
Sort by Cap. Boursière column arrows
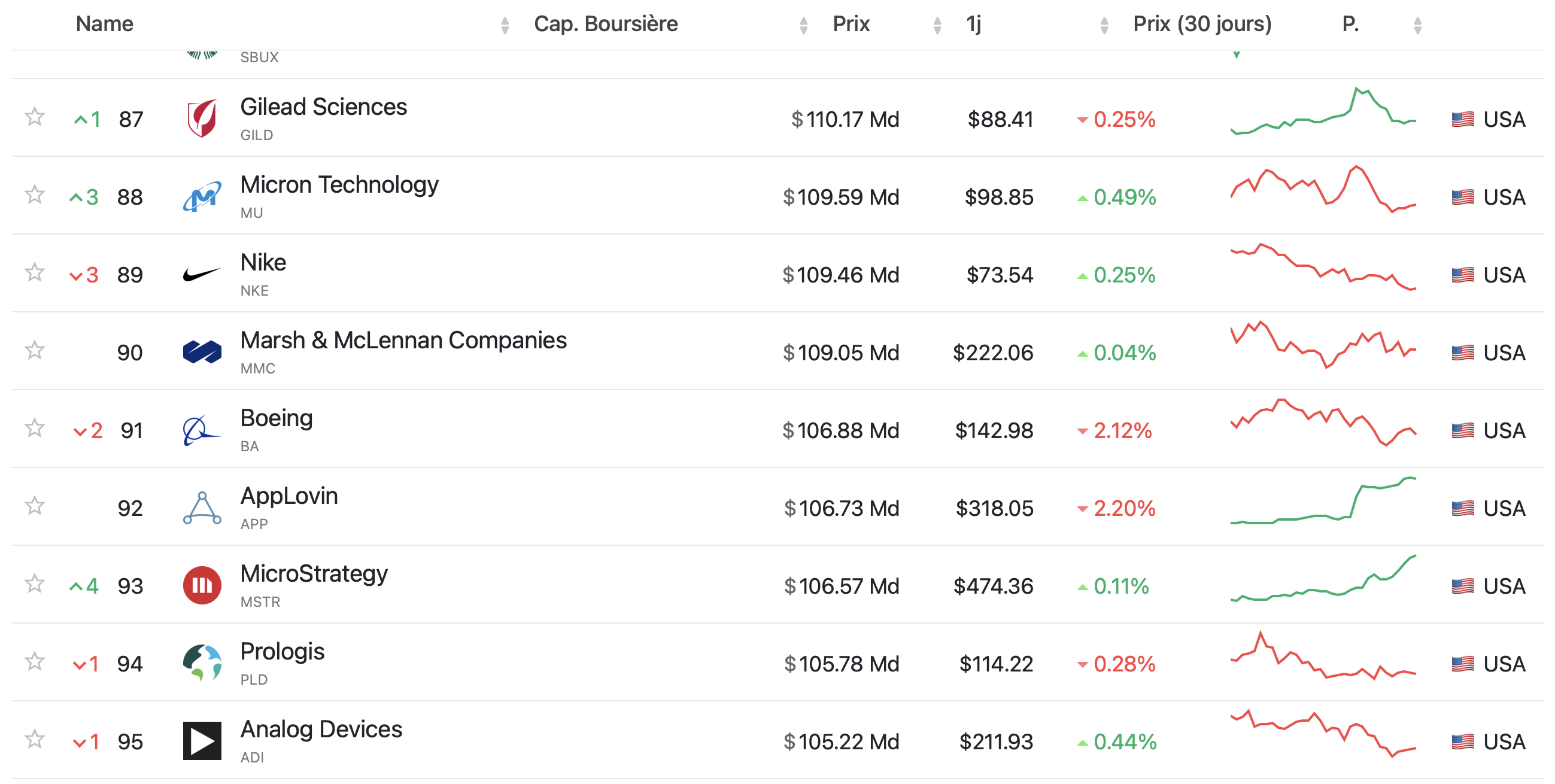[x=803, y=25]
